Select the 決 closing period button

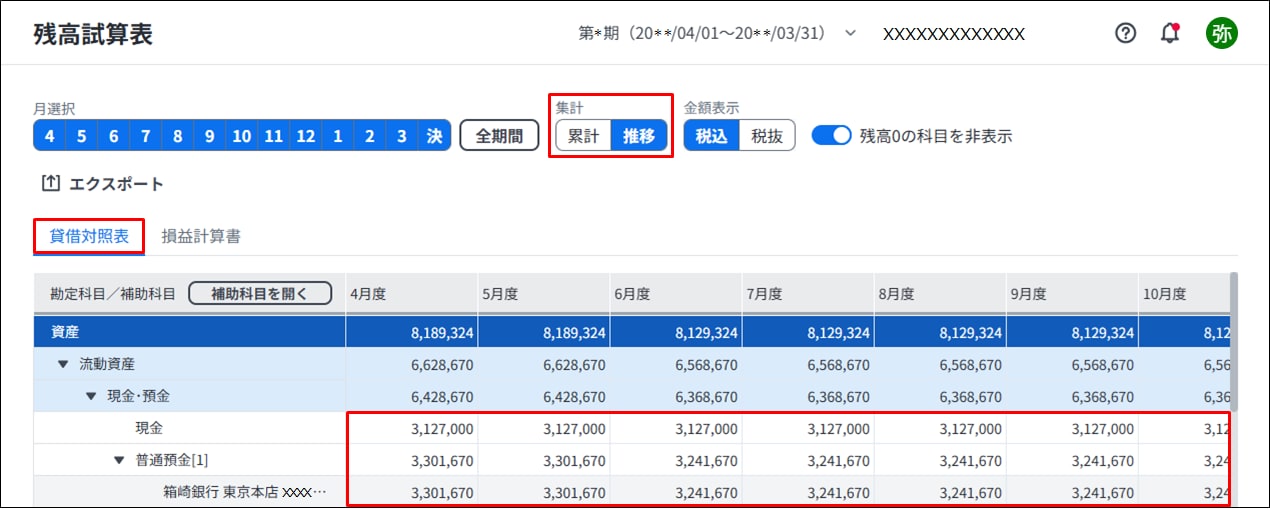pyautogui.click(x=434, y=136)
